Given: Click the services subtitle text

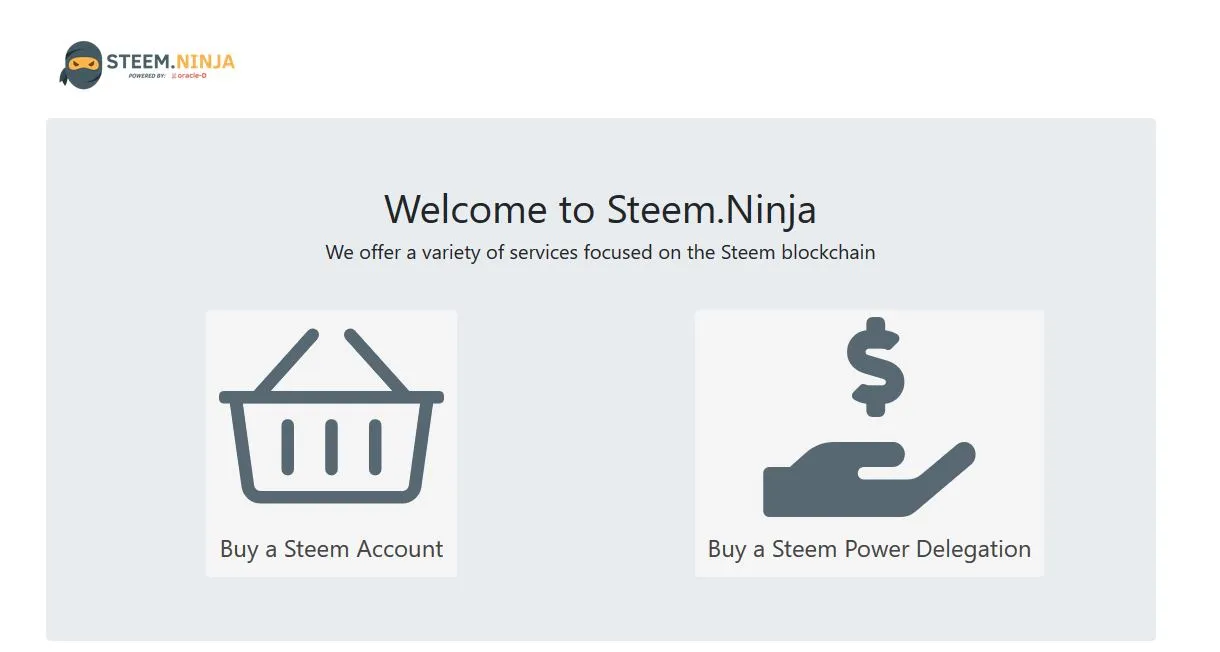Looking at the screenshot, I should point(600,252).
